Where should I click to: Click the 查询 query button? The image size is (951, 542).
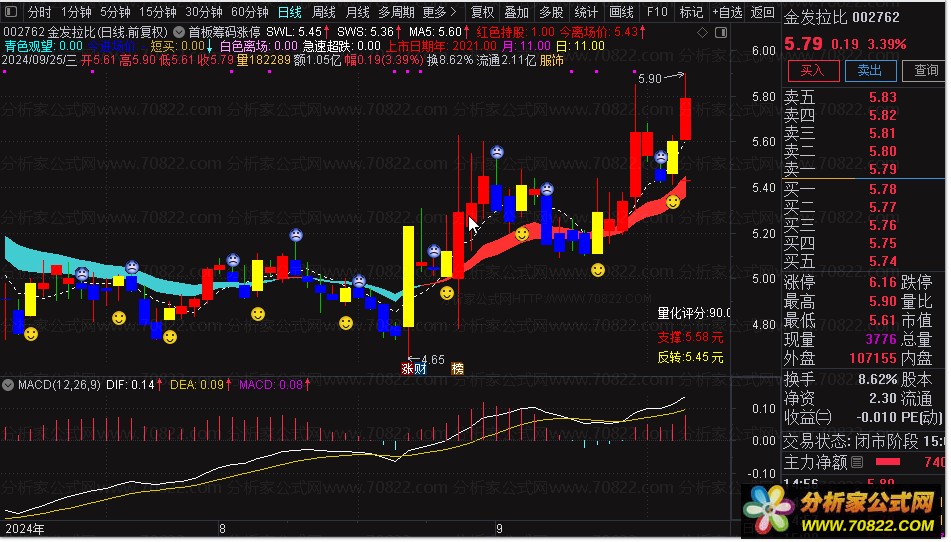tap(925, 71)
